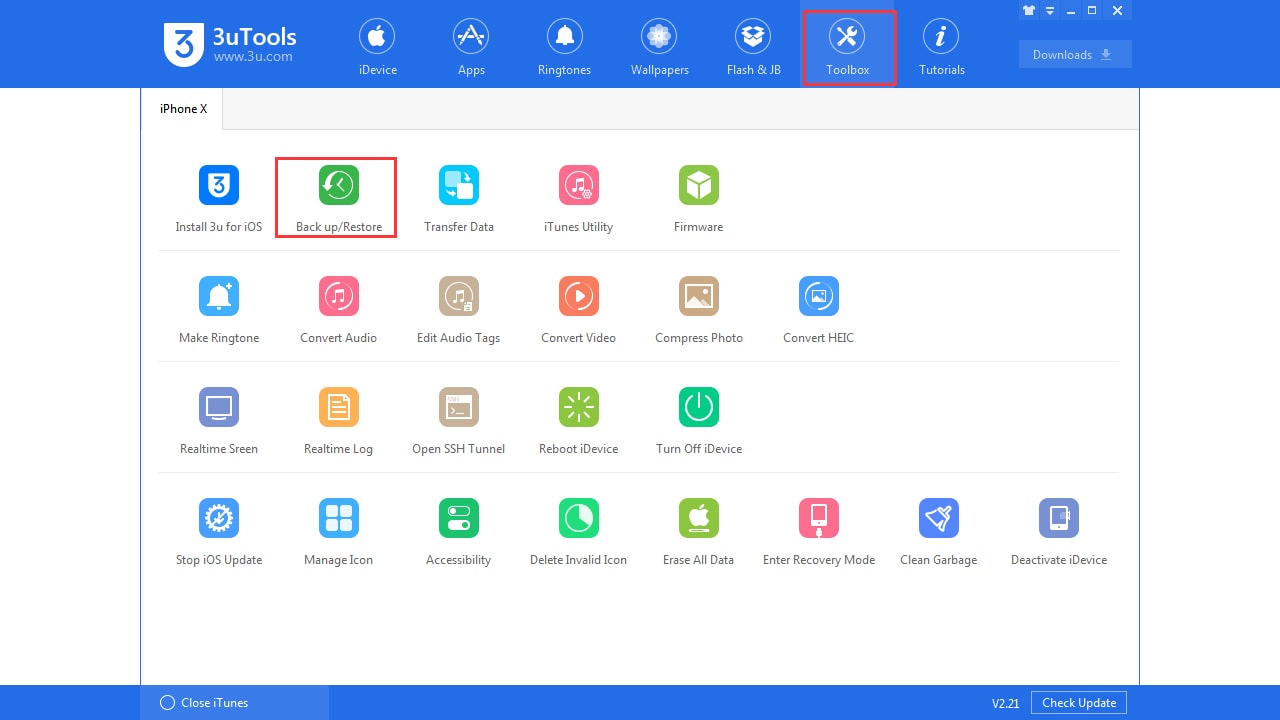The height and width of the screenshot is (720, 1280).
Task: Open the skin shirt icon in title bar
Action: pos(1028,11)
